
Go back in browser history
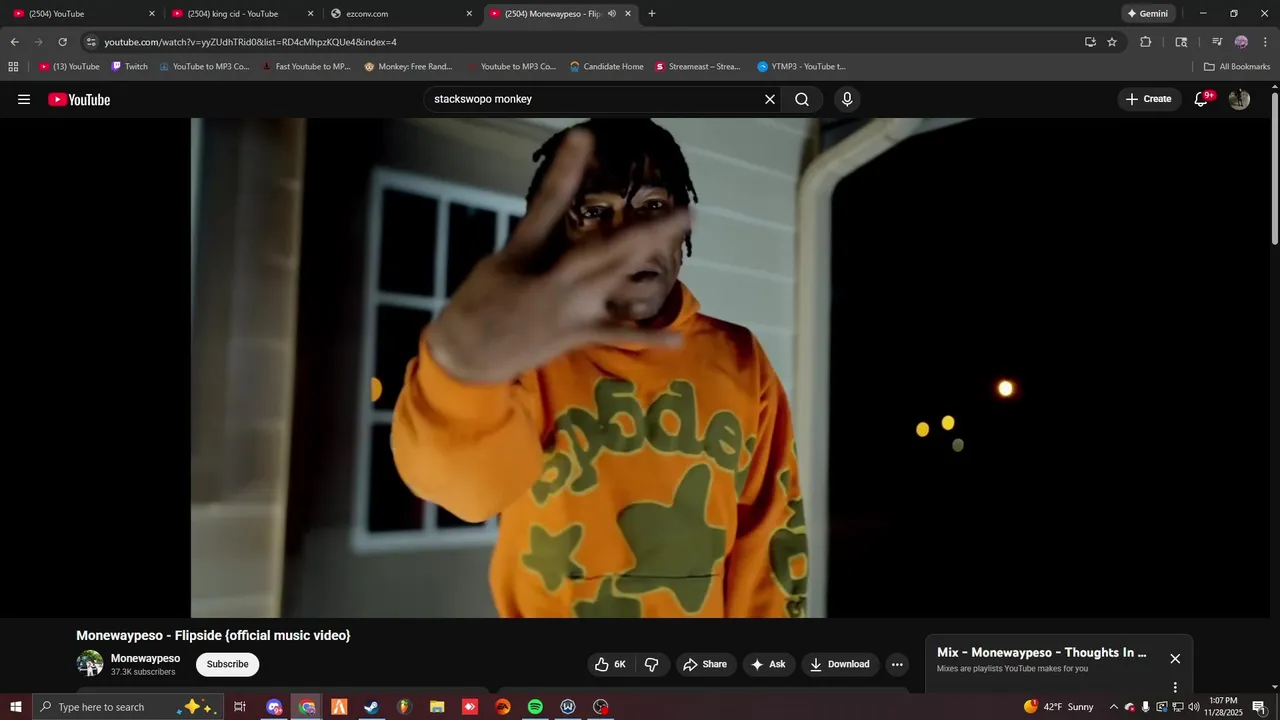(14, 42)
